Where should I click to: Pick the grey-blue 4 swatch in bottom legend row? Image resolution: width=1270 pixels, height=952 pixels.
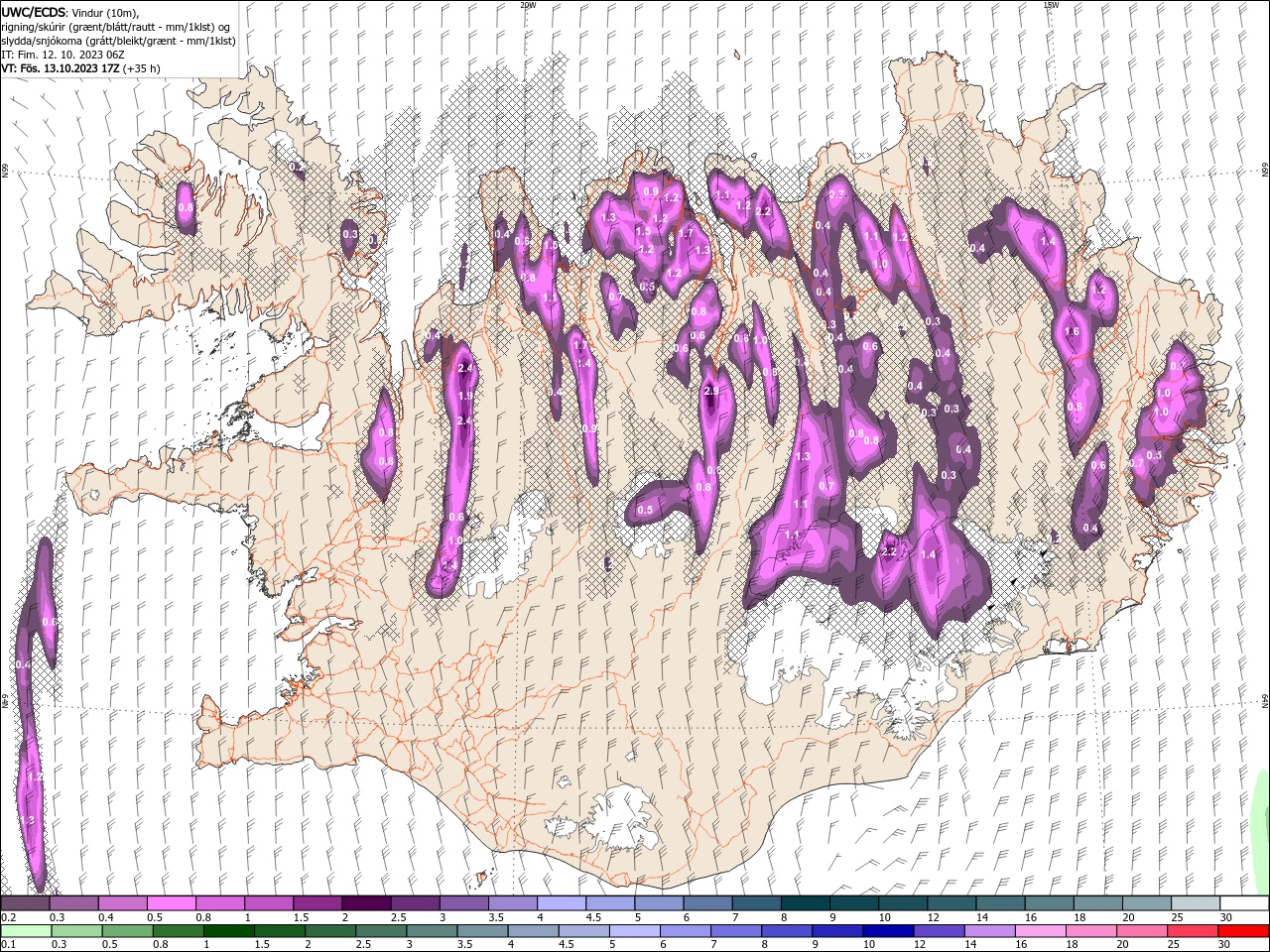(x=533, y=931)
